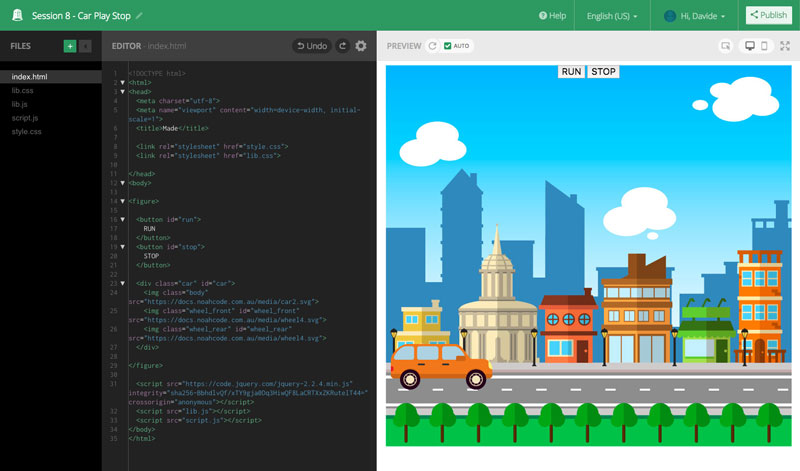This screenshot has height=471, width=800.
Task: Open editor settings with the gear icon
Action: pos(361,46)
